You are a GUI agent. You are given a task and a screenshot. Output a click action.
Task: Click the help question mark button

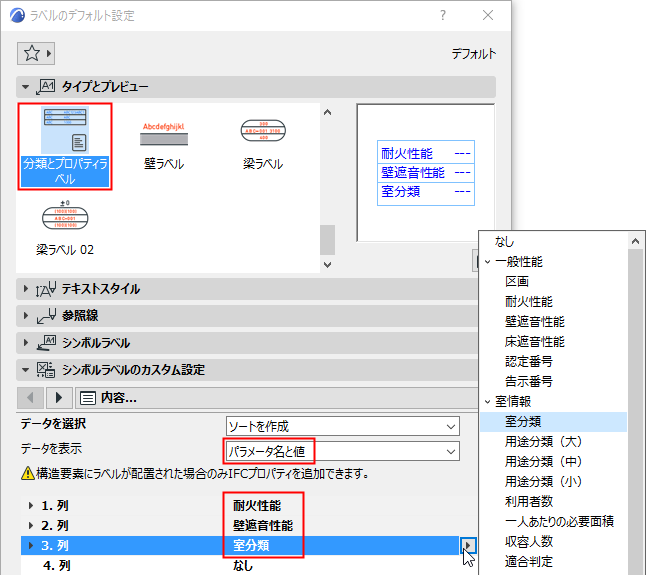point(442,15)
